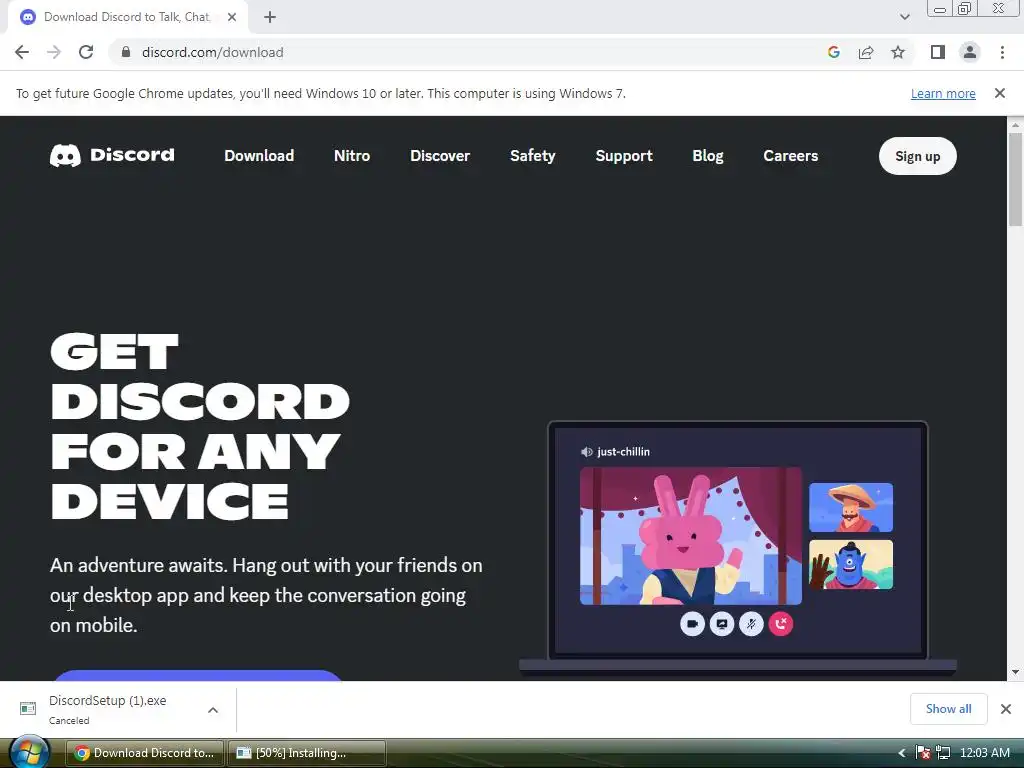Viewport: 1024px width, 768px height.
Task: Expand DiscordSetup (1).exe download options
Action: 213,710
